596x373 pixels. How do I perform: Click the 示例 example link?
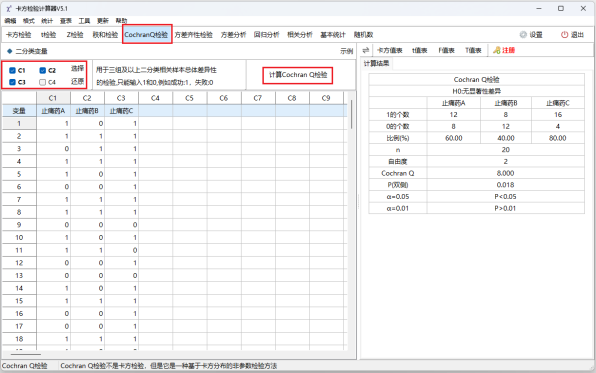point(347,51)
